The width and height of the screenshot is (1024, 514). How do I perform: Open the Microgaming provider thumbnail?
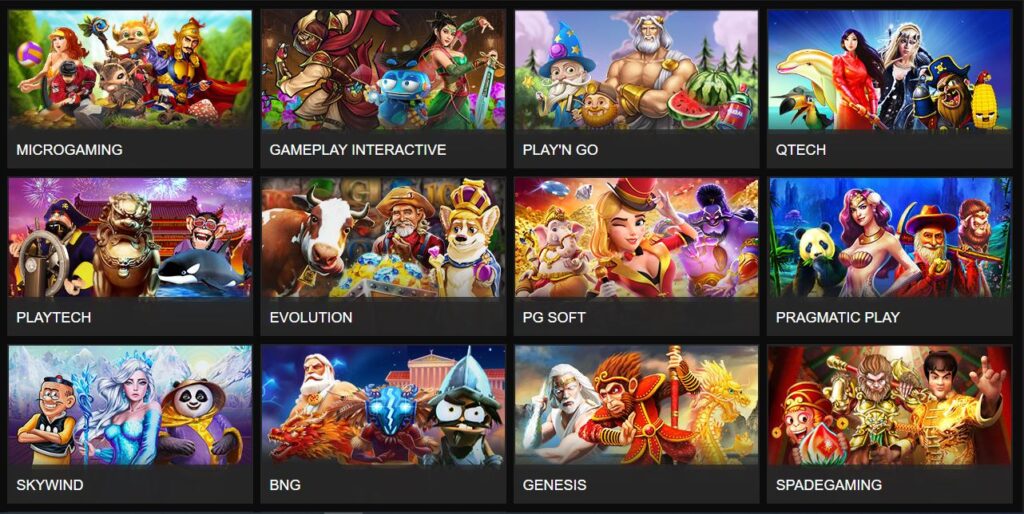pyautogui.click(x=130, y=69)
